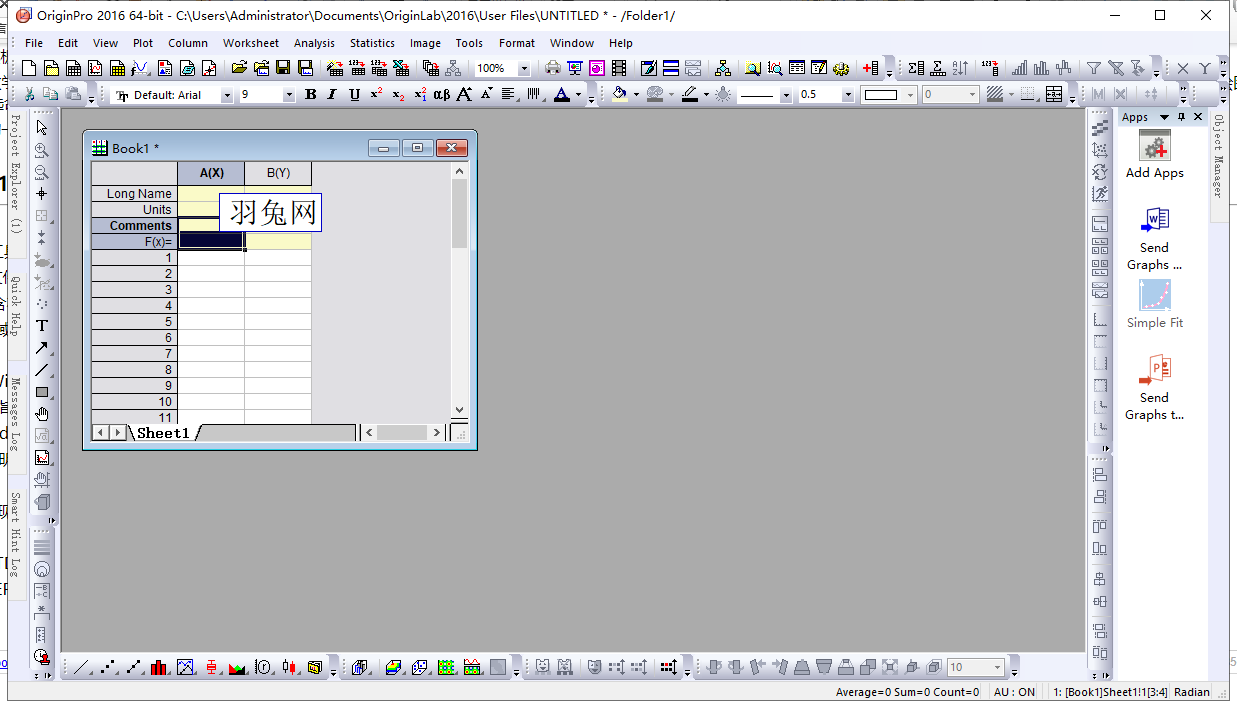The width and height of the screenshot is (1237, 708).
Task: Toggle Bold formatting
Action: [310, 94]
